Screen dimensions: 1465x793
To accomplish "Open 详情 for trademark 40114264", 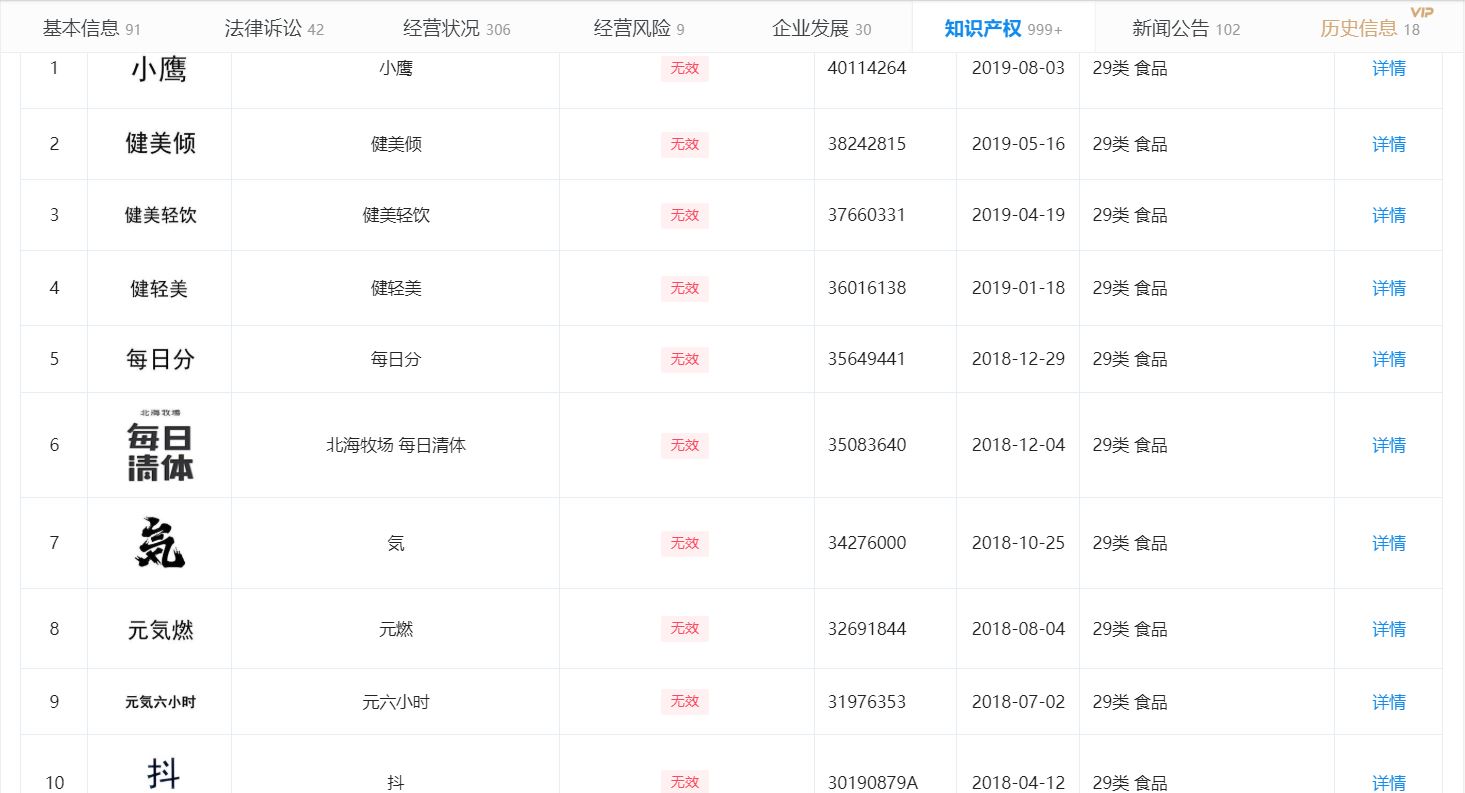I will point(1388,69).
